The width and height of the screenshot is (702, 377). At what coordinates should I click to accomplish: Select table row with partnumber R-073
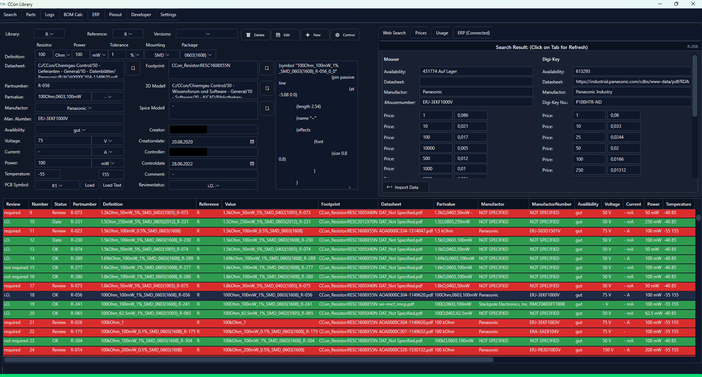[x=349, y=213]
